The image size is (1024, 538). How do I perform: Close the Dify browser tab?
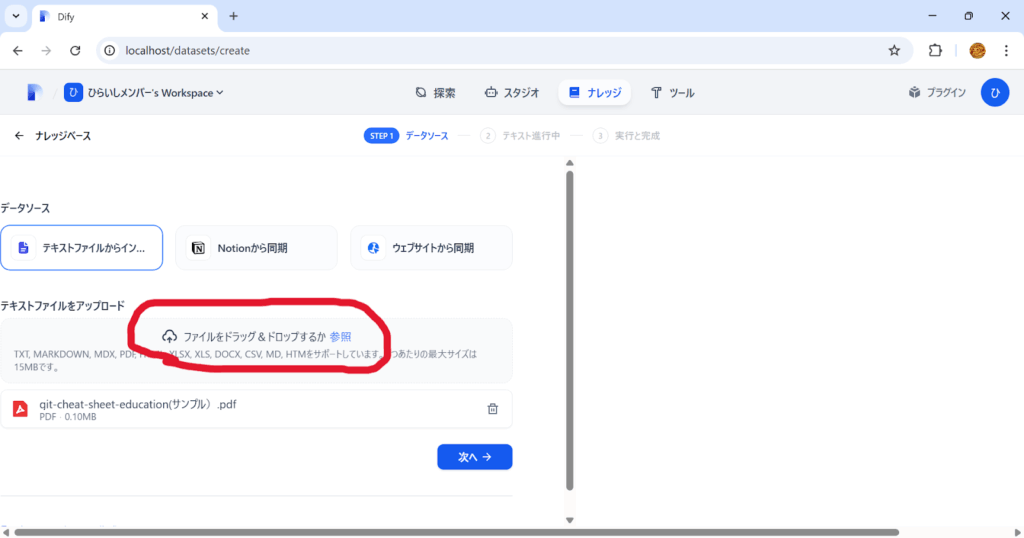pyautogui.click(x=204, y=16)
